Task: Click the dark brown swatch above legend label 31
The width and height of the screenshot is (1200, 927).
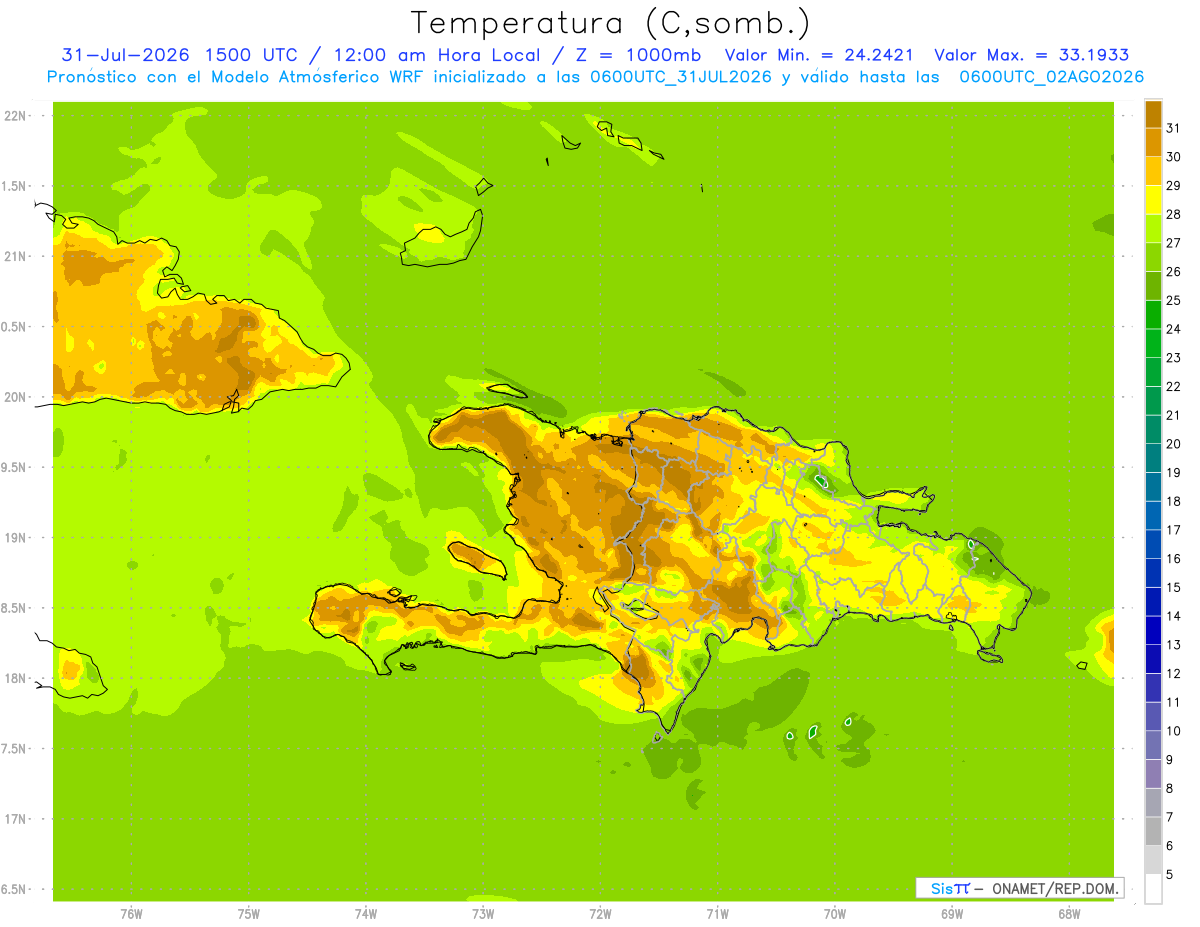Action: click(1153, 114)
